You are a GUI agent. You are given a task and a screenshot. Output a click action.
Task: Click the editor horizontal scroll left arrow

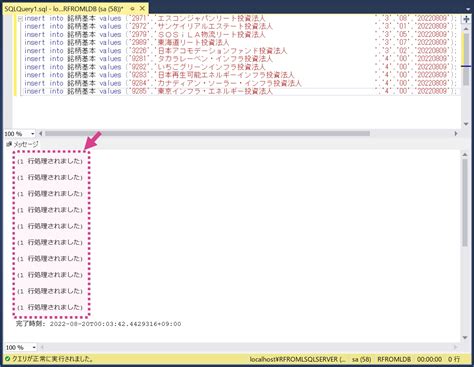click(x=41, y=134)
